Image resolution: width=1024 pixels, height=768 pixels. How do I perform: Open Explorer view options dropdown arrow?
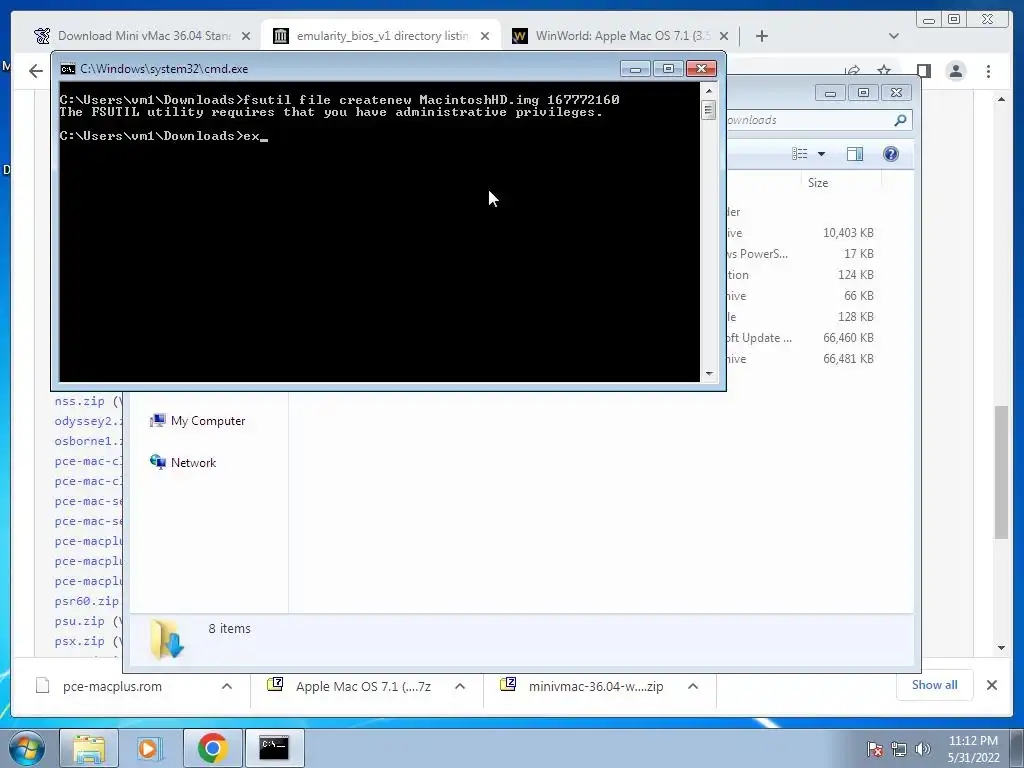tap(822, 154)
